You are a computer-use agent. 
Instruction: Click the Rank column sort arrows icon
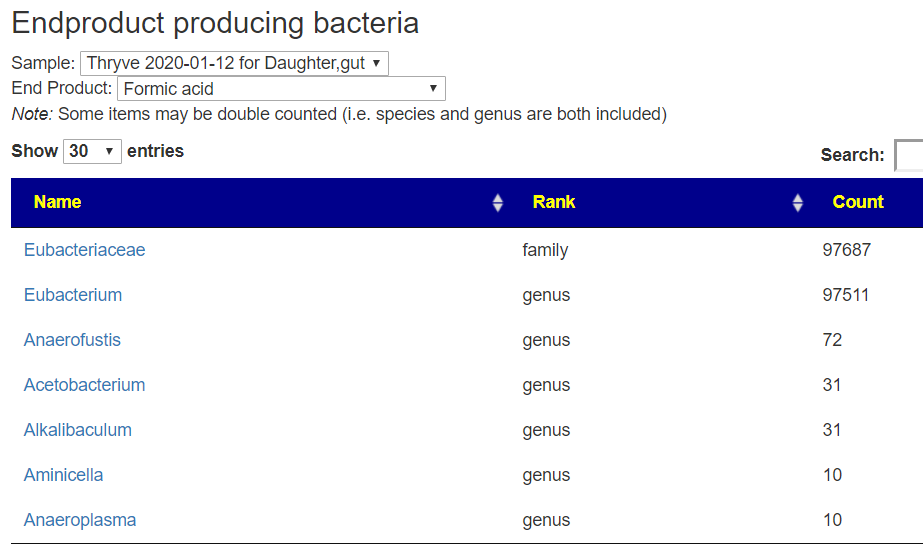point(797,203)
